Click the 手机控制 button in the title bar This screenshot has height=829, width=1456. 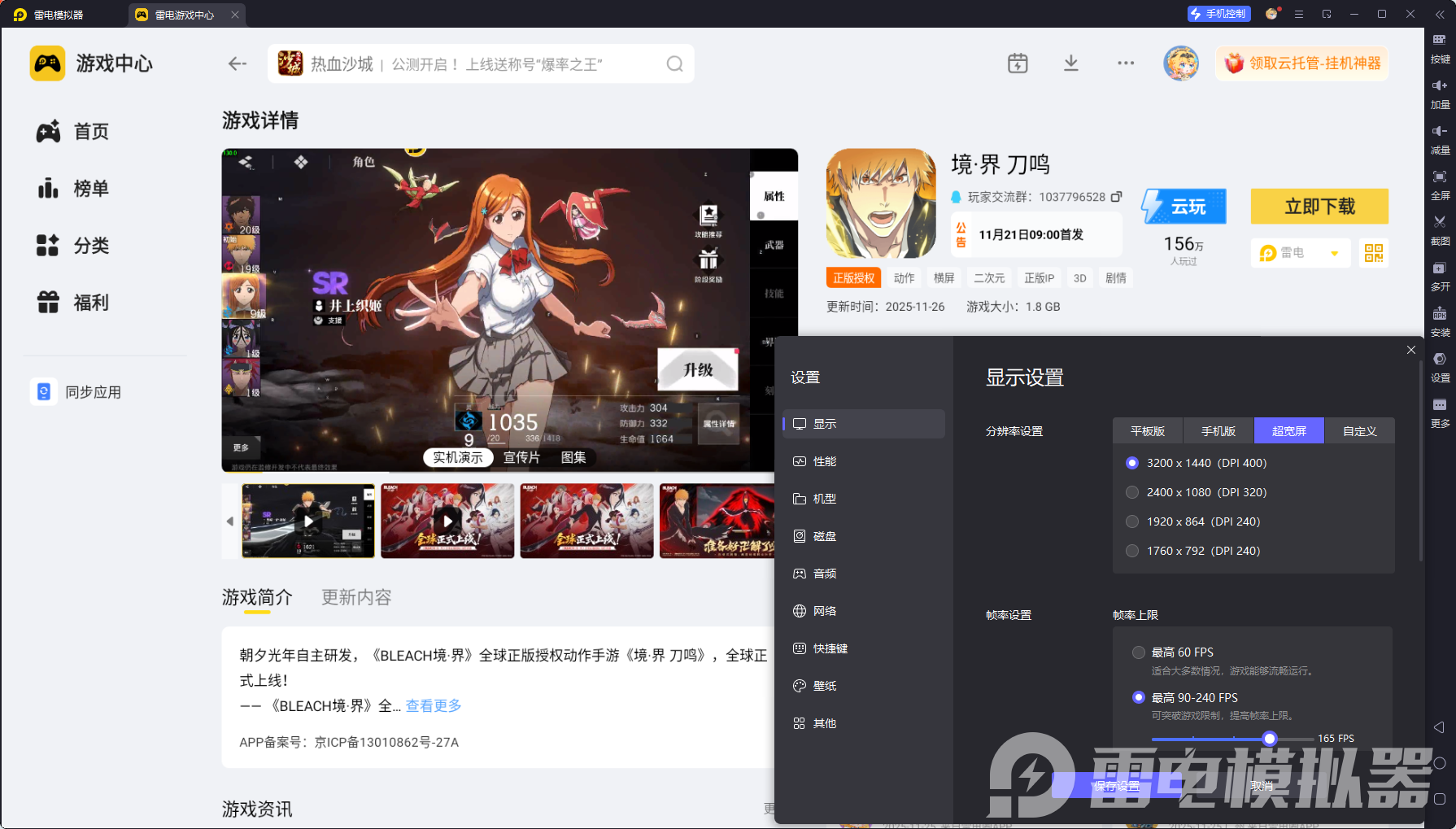1218,14
